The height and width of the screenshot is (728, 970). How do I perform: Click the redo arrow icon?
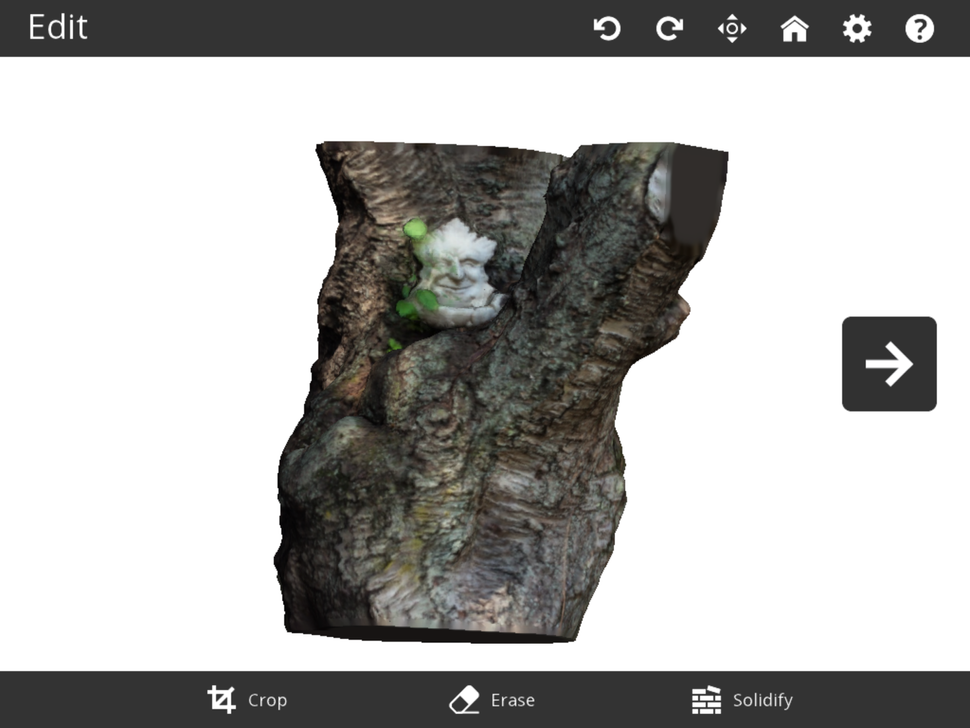[x=670, y=29]
